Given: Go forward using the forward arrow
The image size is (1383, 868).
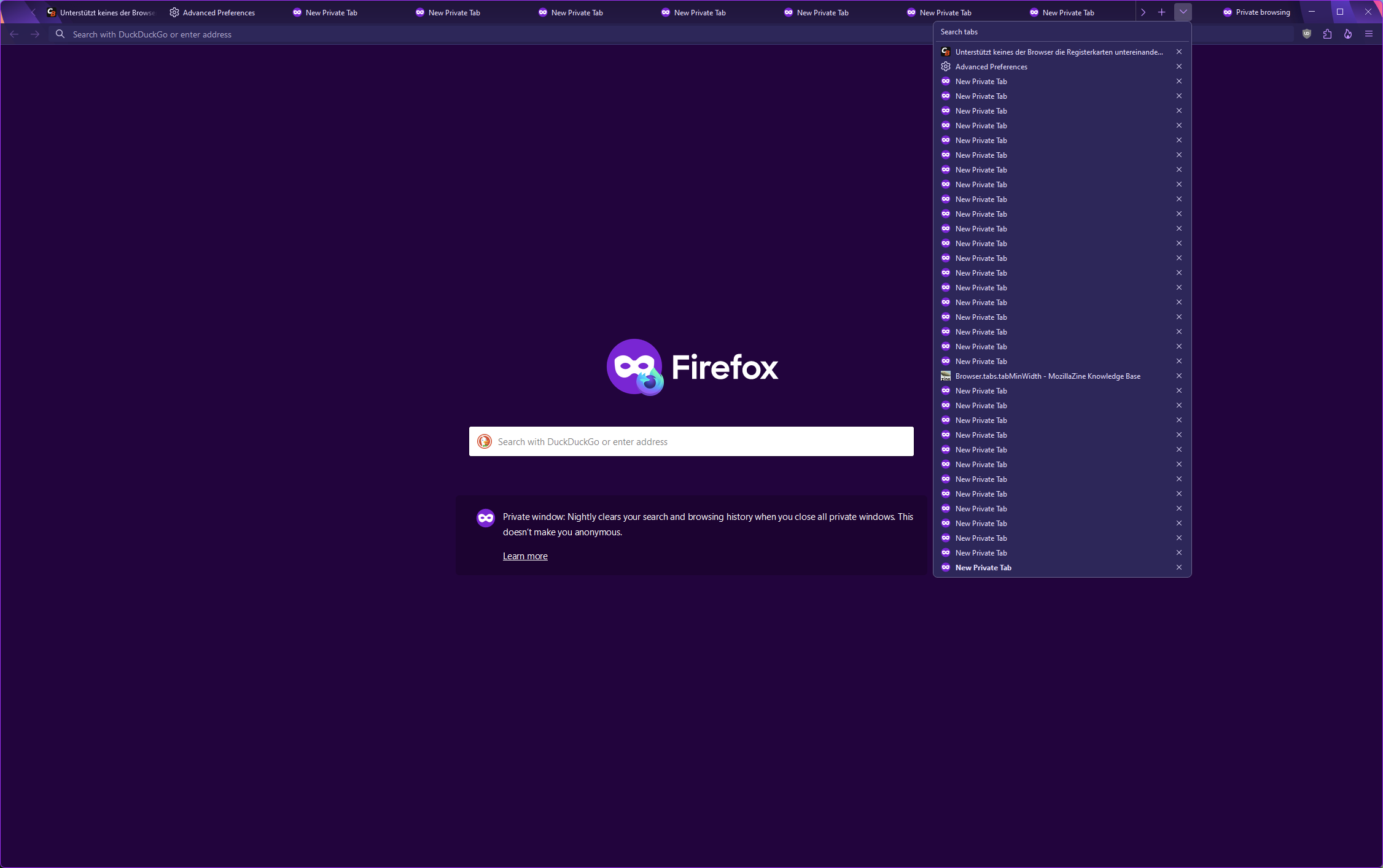Looking at the screenshot, I should click(x=35, y=34).
